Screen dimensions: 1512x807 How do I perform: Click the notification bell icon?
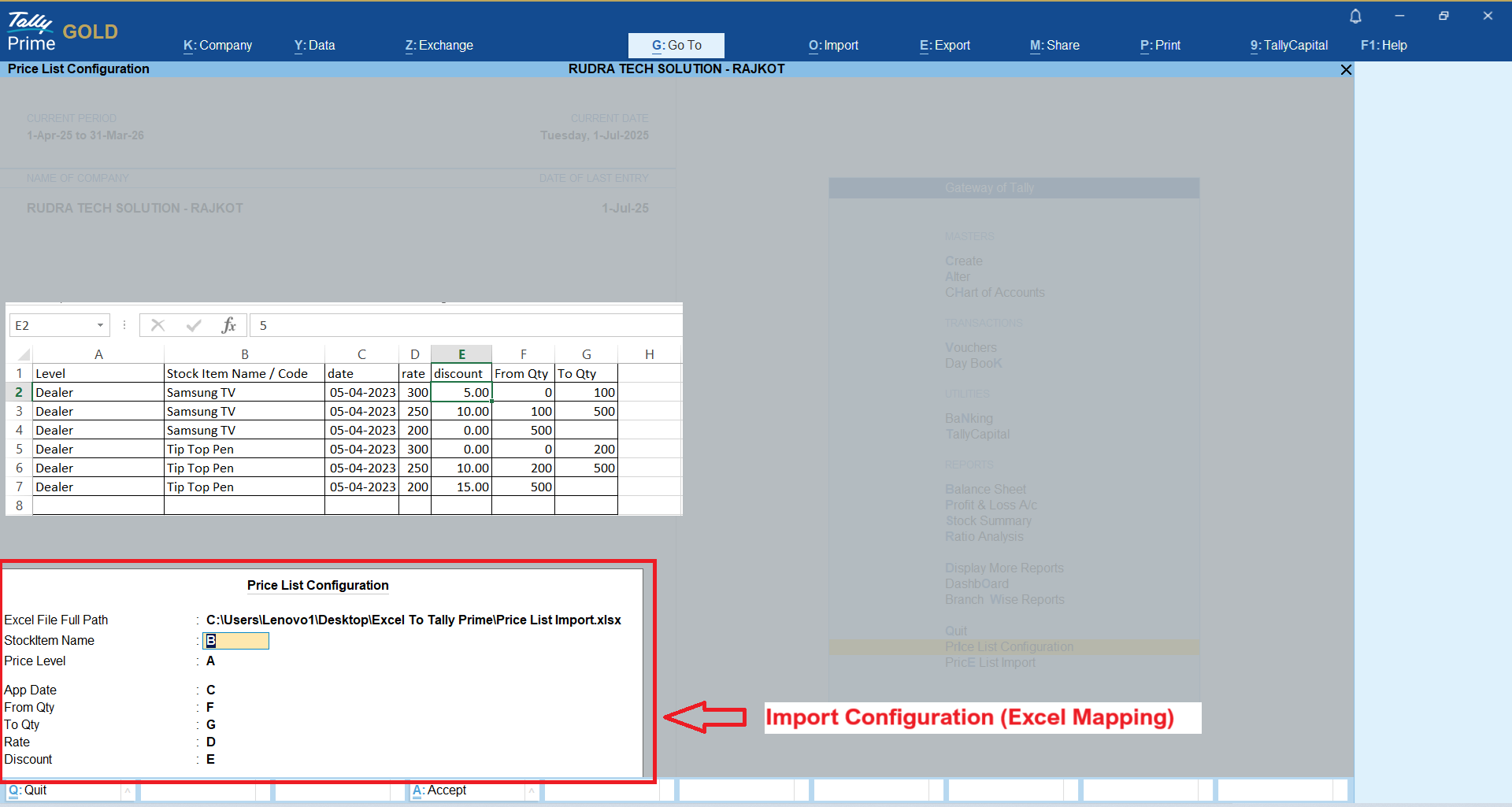(1355, 17)
